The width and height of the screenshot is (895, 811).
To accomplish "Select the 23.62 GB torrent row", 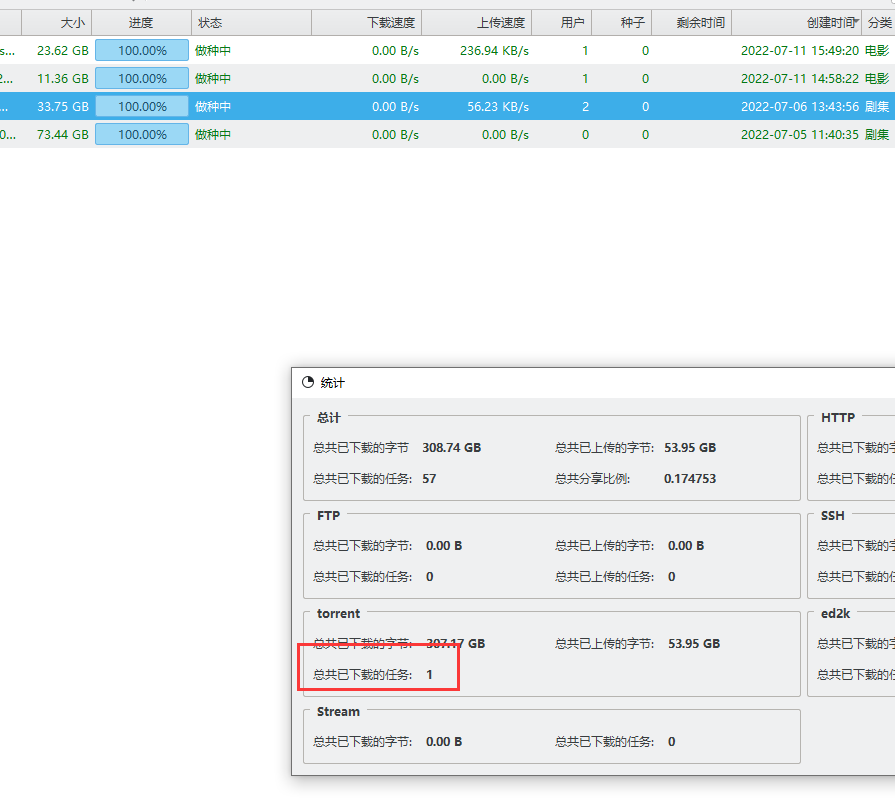I will pos(448,50).
